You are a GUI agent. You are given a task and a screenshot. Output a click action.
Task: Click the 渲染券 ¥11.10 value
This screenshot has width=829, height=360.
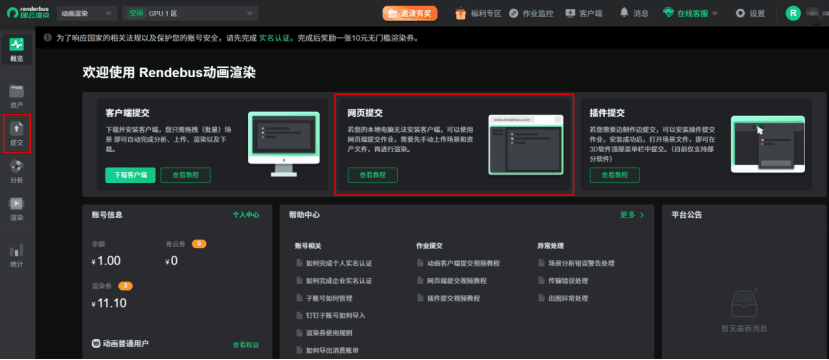tap(109, 303)
